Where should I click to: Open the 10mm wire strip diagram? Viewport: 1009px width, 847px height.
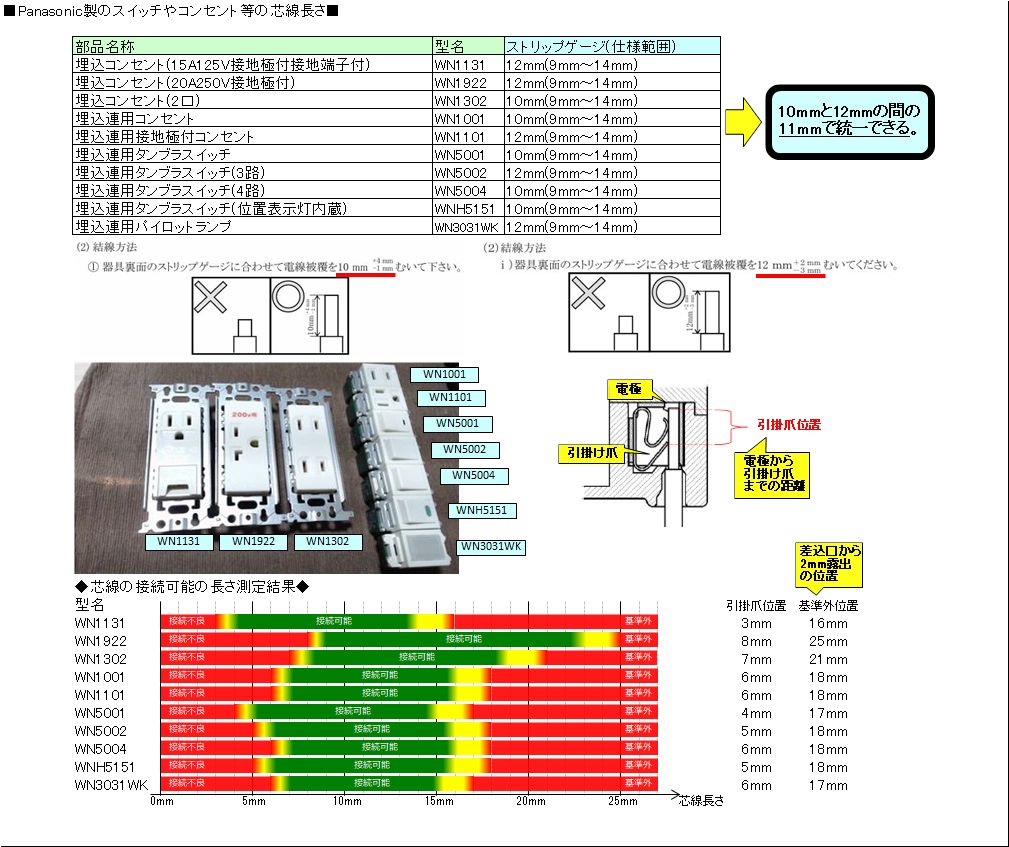[270, 316]
